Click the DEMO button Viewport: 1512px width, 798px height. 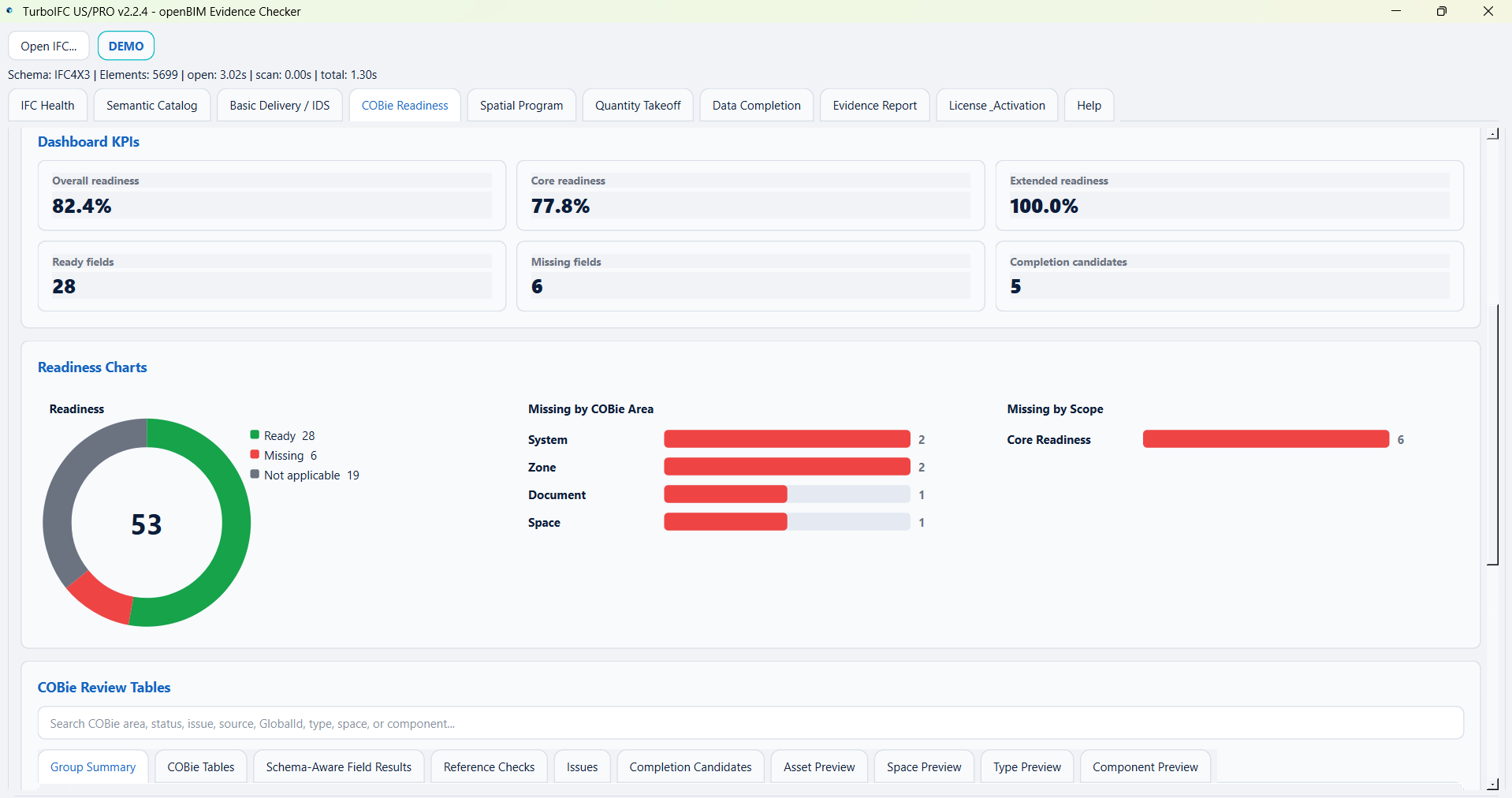(x=126, y=46)
